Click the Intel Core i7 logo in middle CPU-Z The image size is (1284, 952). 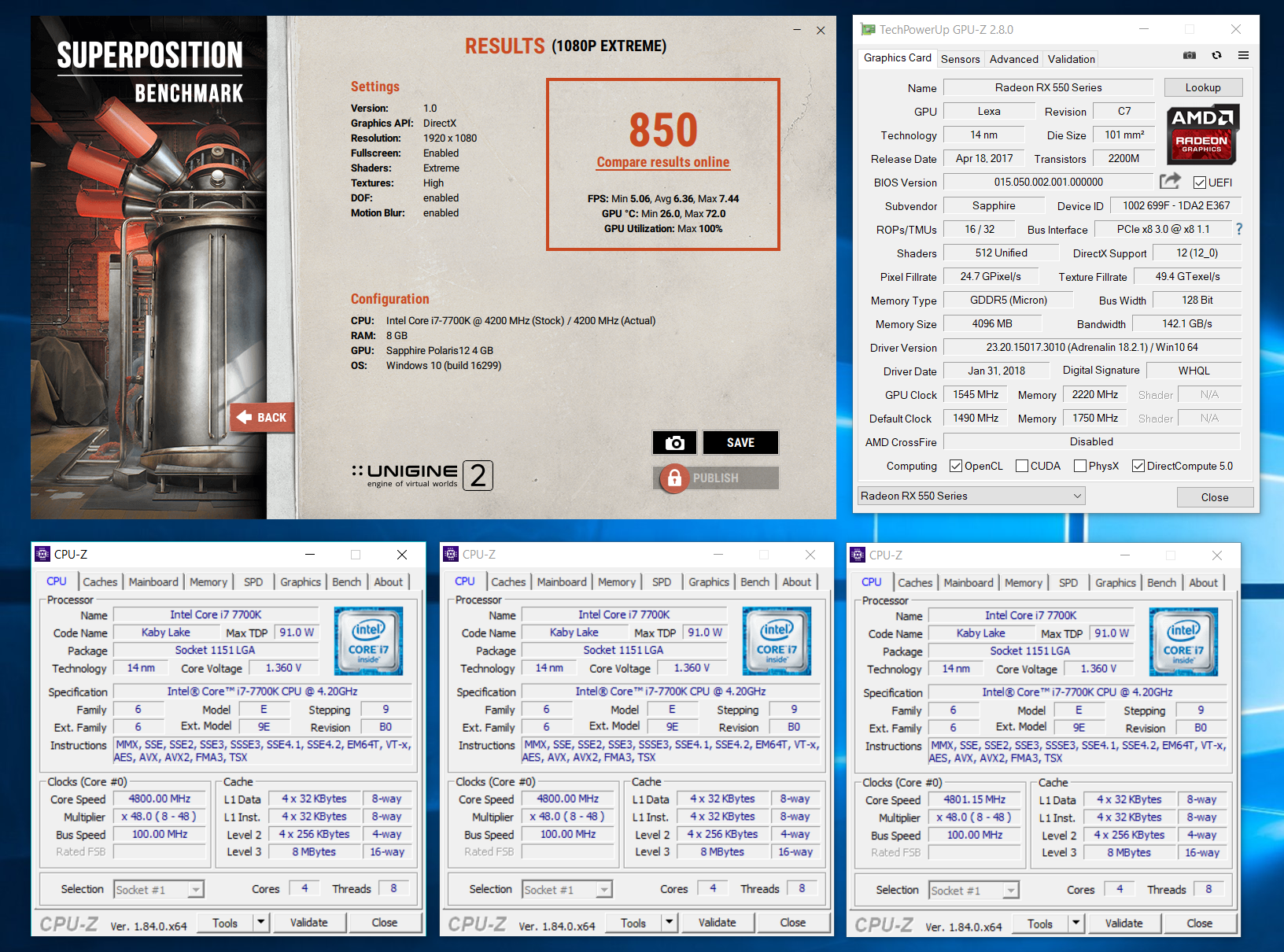click(777, 640)
